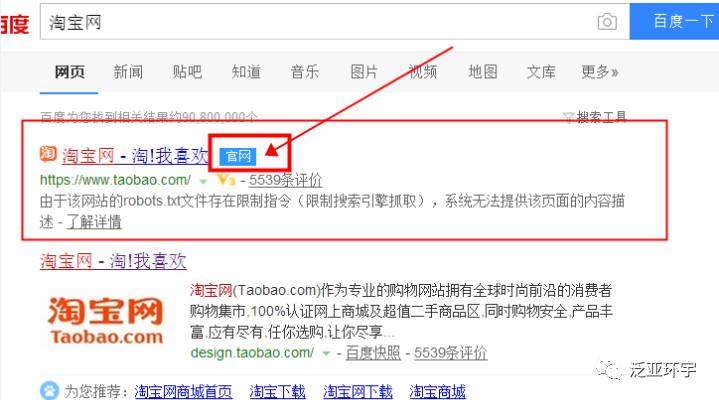The image size is (719, 400).
Task: Click the Baidu logo
Action: [x=14, y=24]
